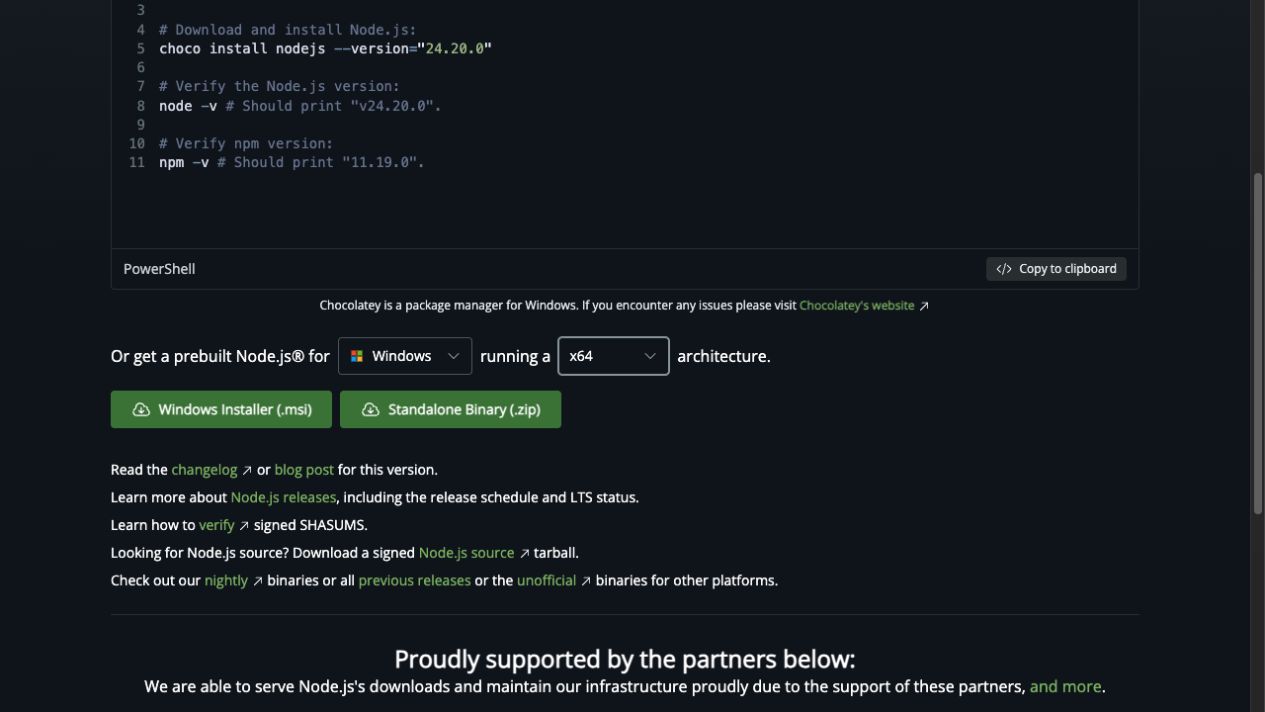The image size is (1265, 712).
Task: Click the '# Verify the Node.js version:' comment
Action: click(x=279, y=87)
